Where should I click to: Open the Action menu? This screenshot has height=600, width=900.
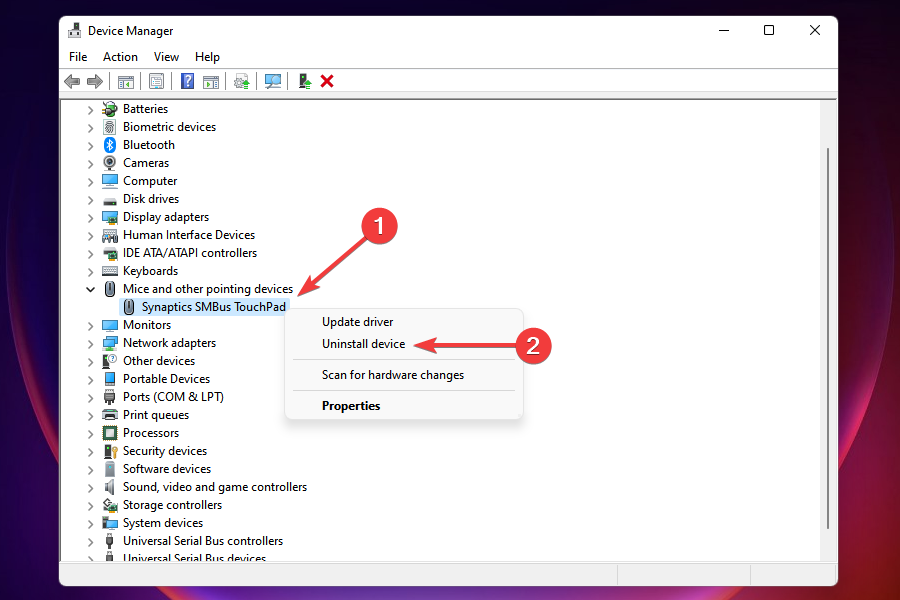coord(120,57)
